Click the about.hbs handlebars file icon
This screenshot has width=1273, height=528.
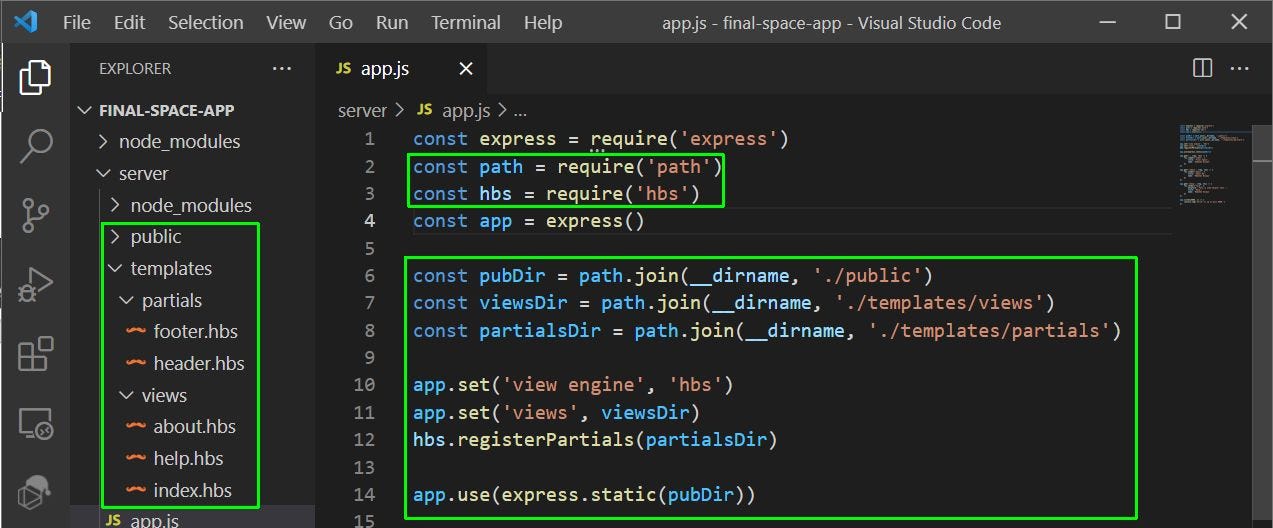136,426
